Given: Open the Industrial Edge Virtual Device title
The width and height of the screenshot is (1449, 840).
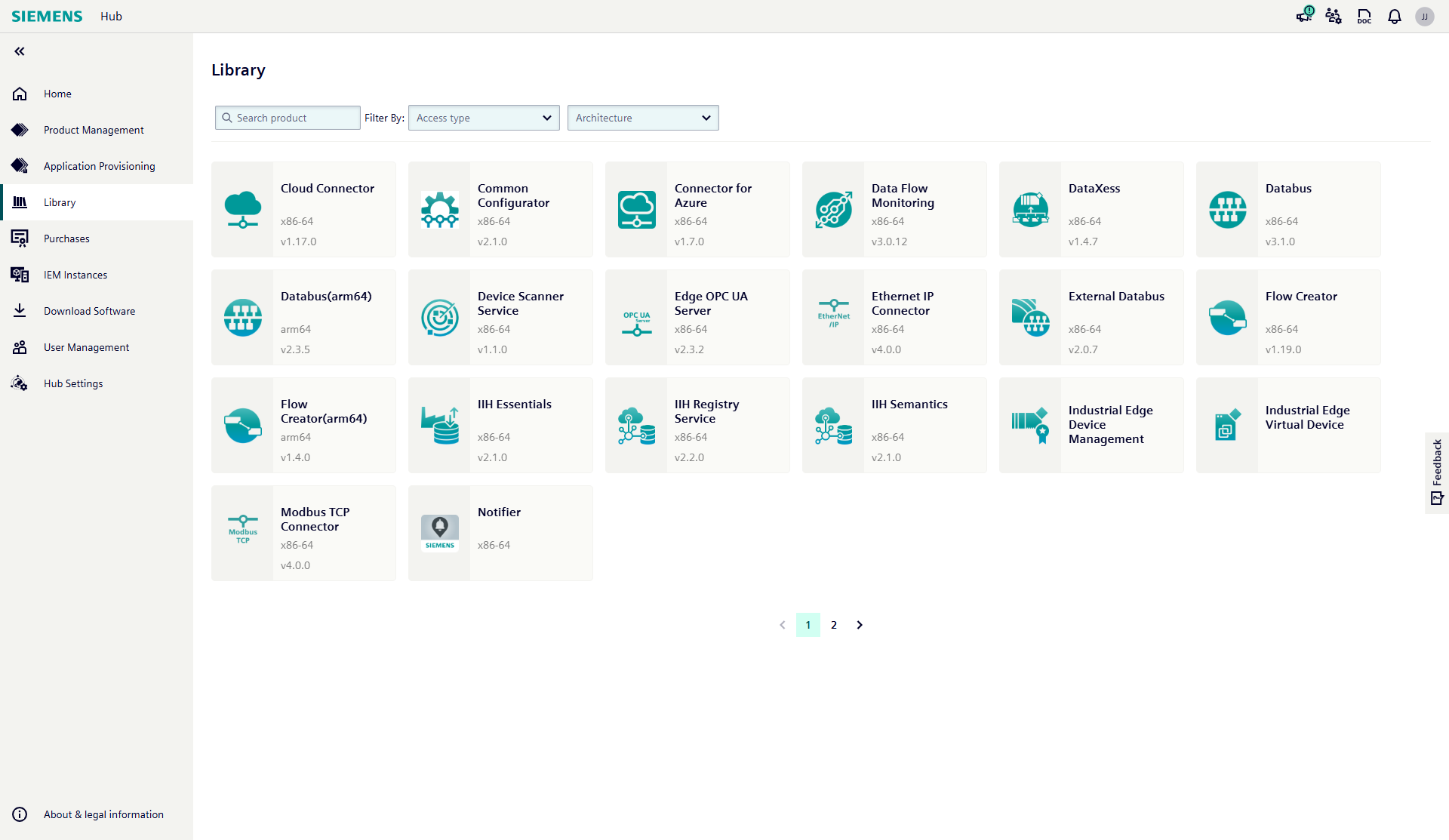Looking at the screenshot, I should point(1308,417).
